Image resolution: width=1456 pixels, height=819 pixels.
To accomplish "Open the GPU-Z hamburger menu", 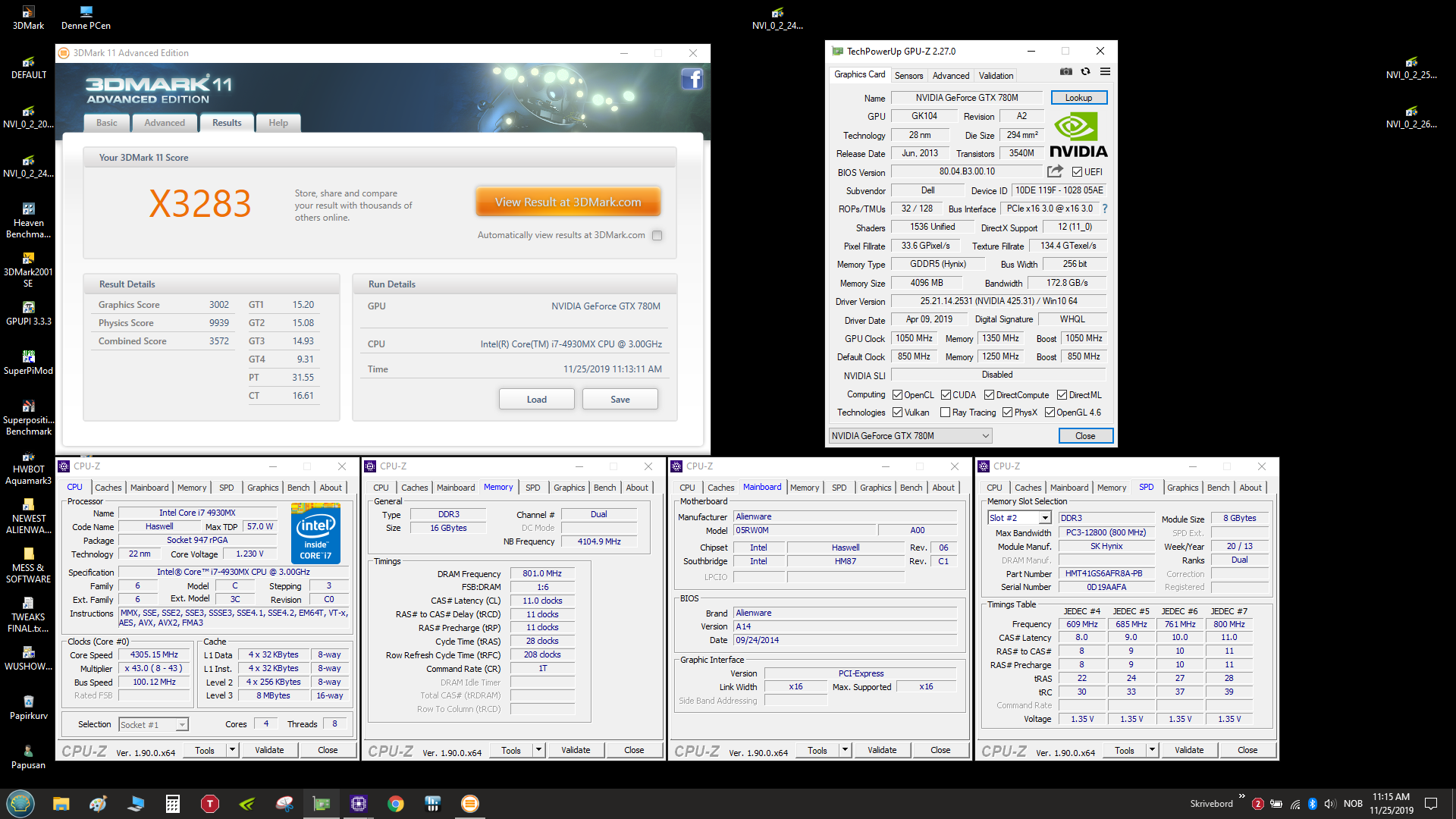I will point(1105,72).
